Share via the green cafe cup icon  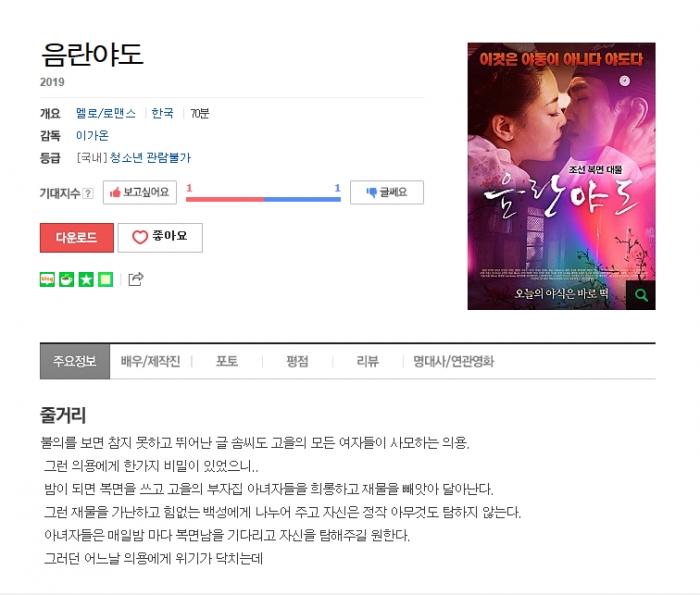[x=67, y=279]
